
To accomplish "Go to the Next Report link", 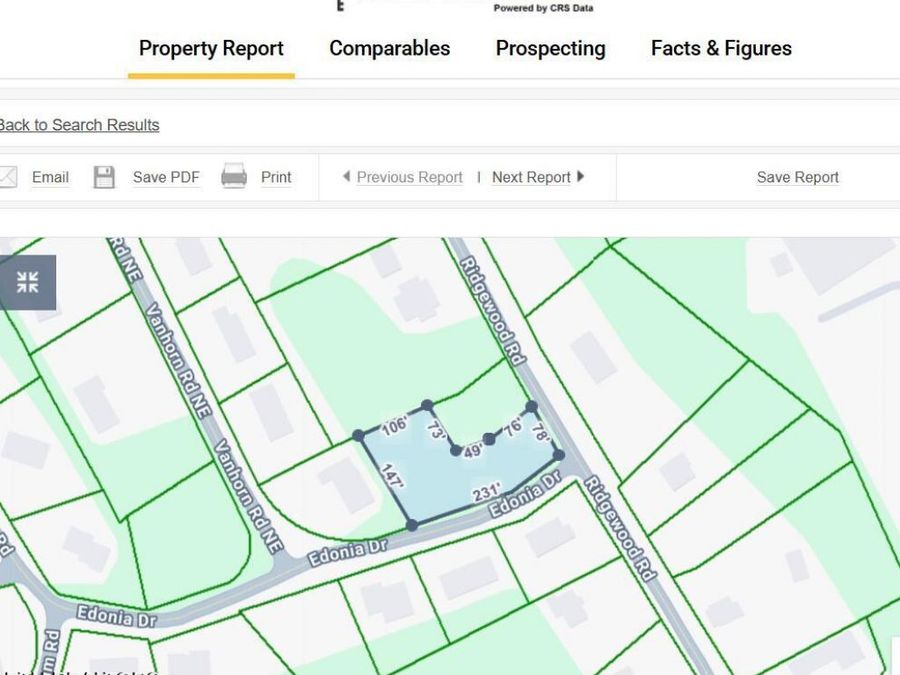I will [x=532, y=177].
